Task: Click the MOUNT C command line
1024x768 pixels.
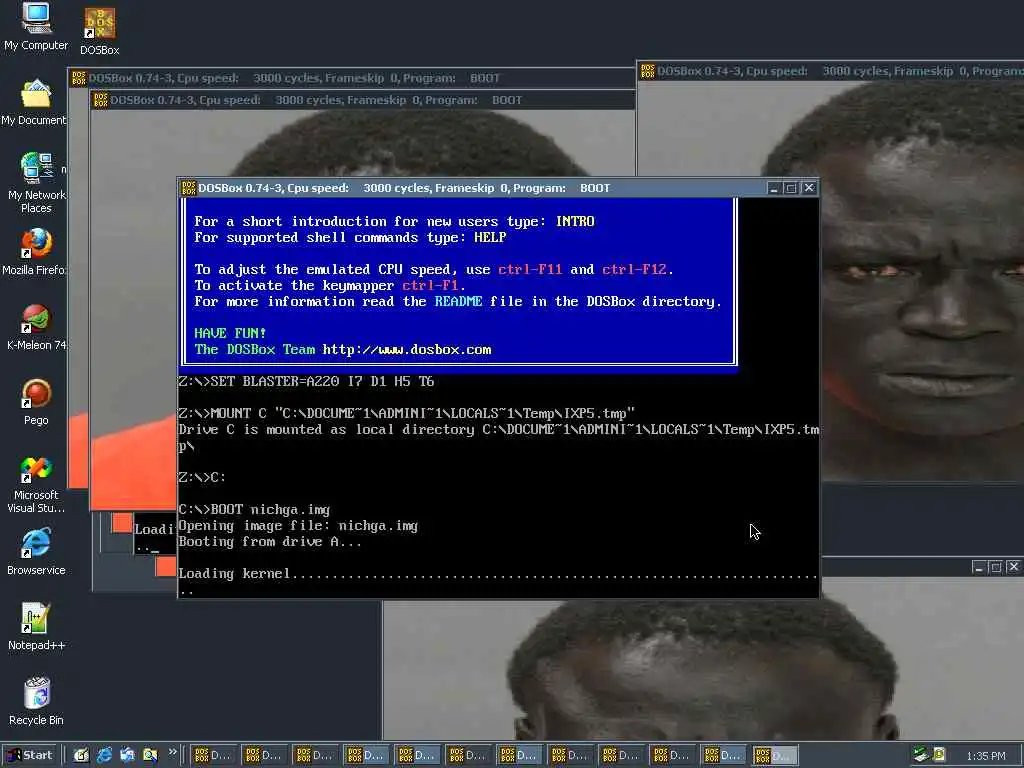Action: tap(406, 413)
